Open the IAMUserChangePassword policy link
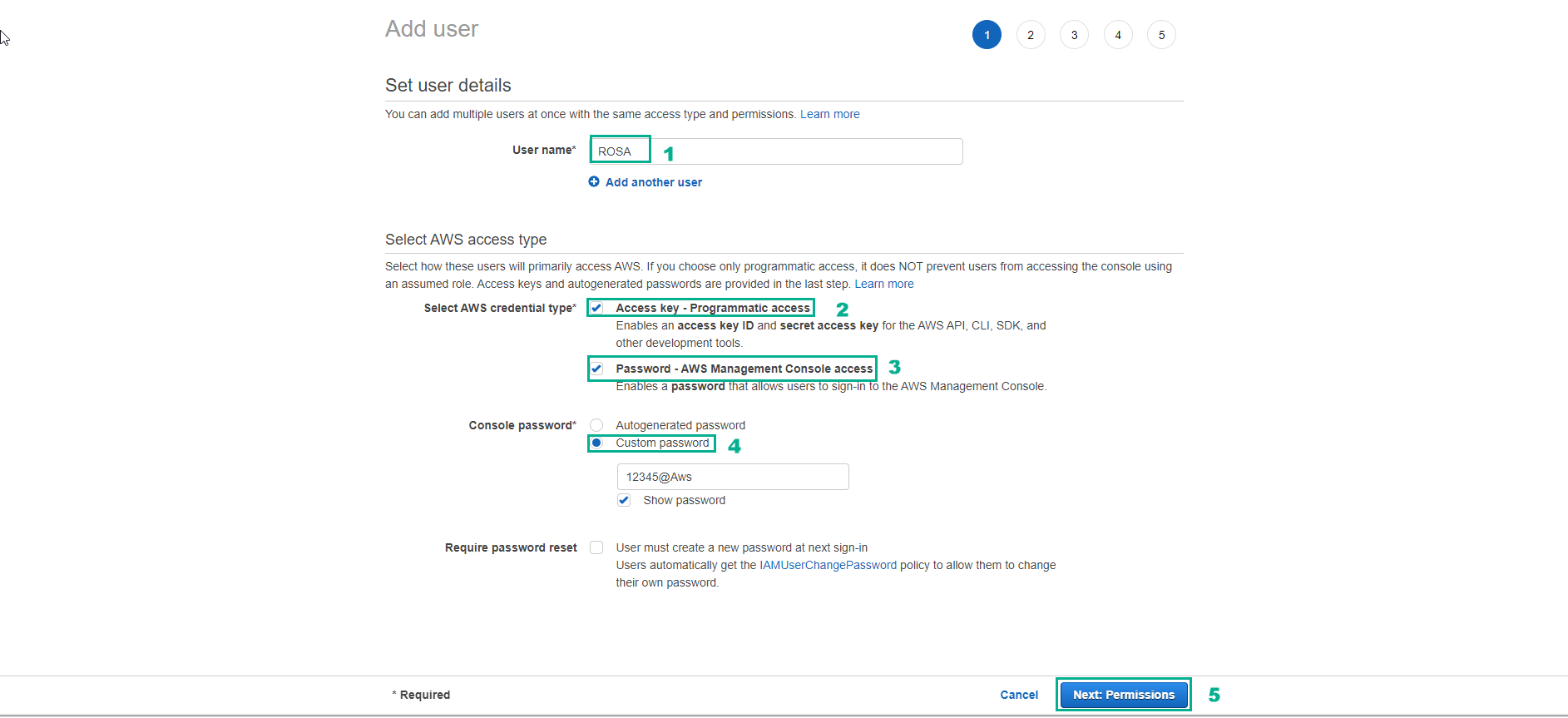Image resolution: width=1568 pixels, height=718 pixels. (x=828, y=565)
